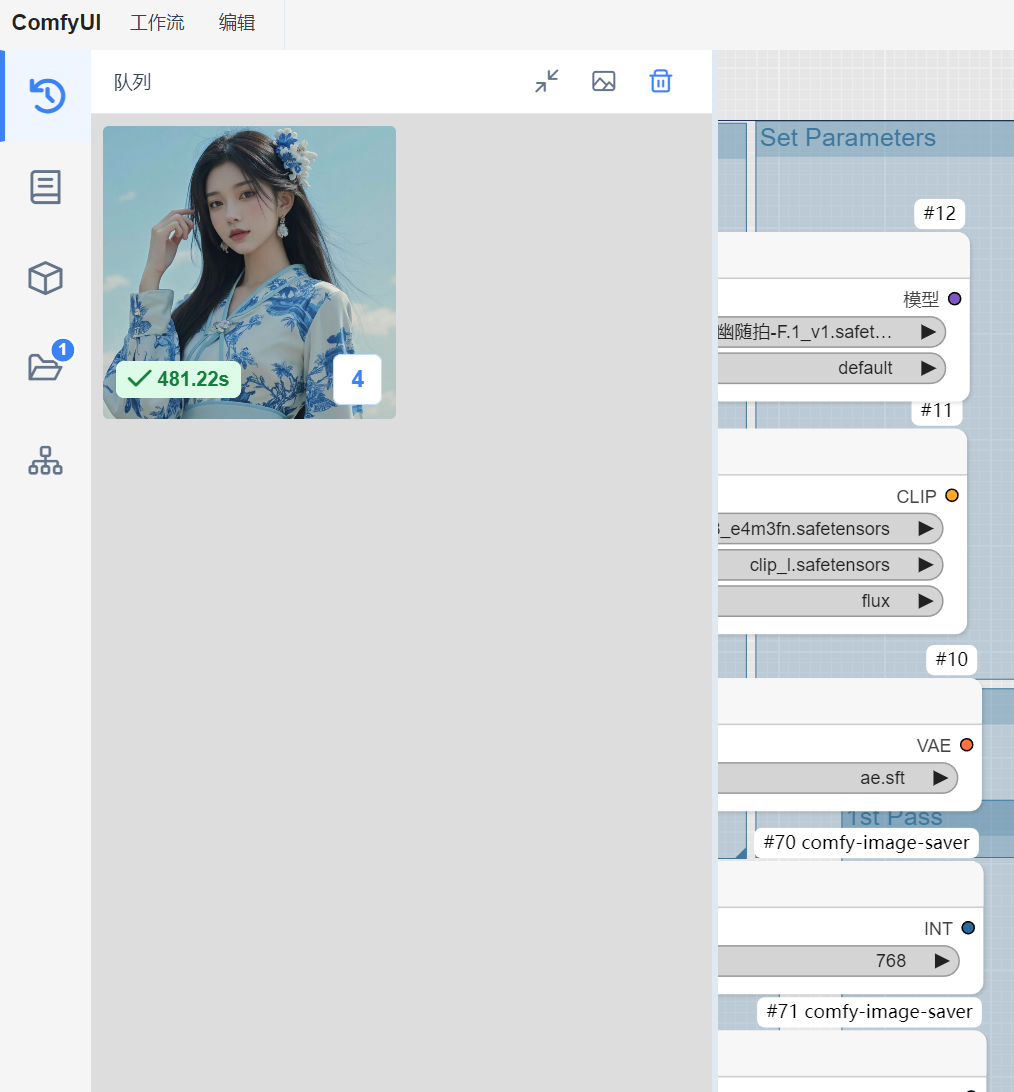The height and width of the screenshot is (1092, 1014).
Task: Expand the default weight dtype selector
Action: [x=832, y=368]
